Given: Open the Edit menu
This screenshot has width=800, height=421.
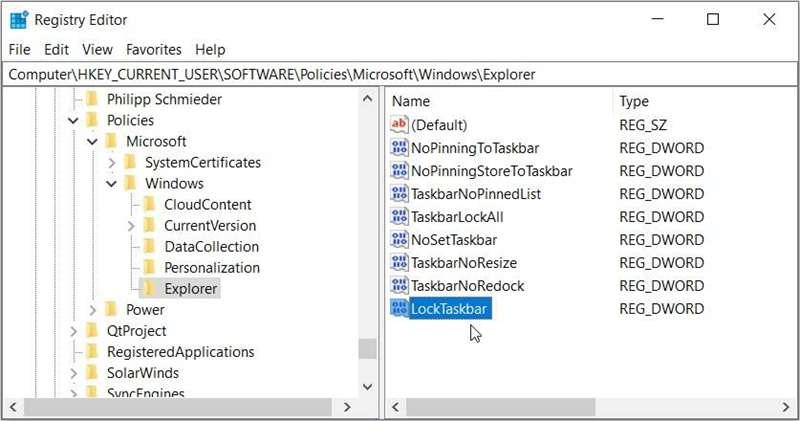Looking at the screenshot, I should [56, 49].
